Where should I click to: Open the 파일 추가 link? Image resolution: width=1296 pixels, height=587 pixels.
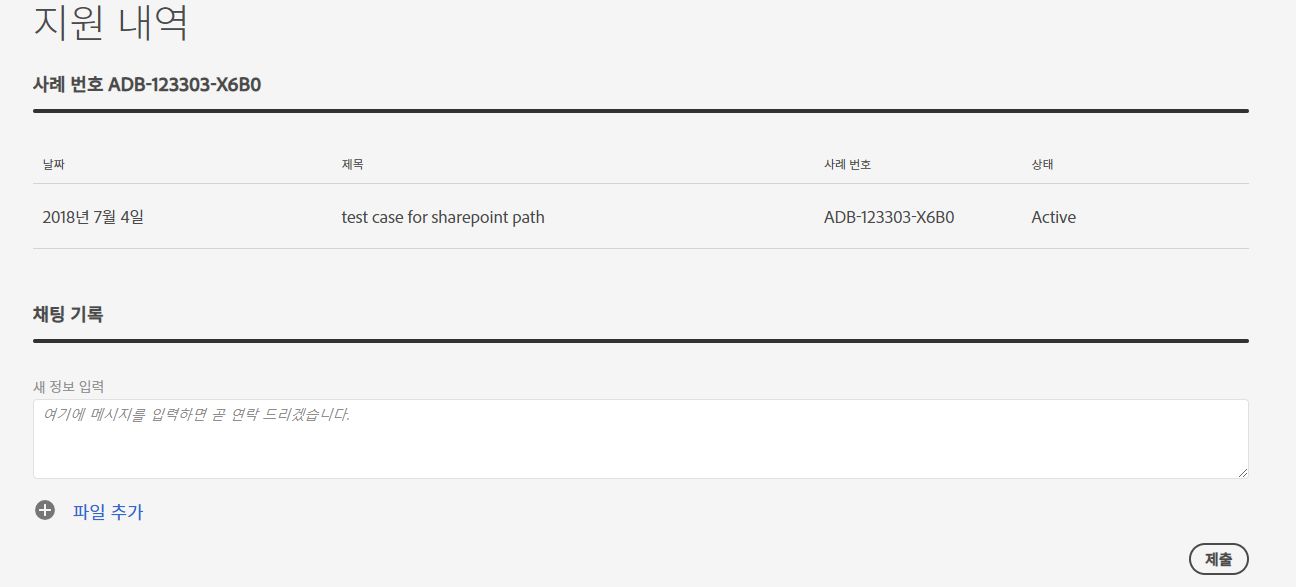[108, 512]
